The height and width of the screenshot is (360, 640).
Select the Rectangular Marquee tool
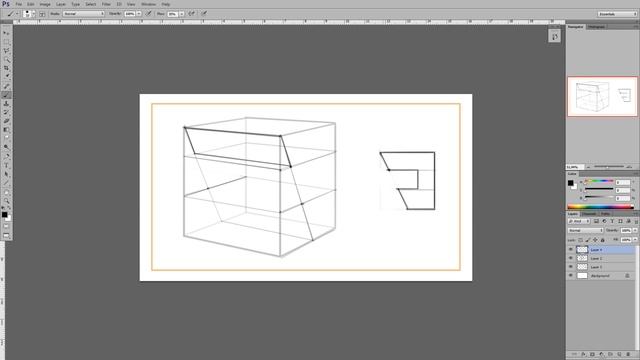click(6, 42)
